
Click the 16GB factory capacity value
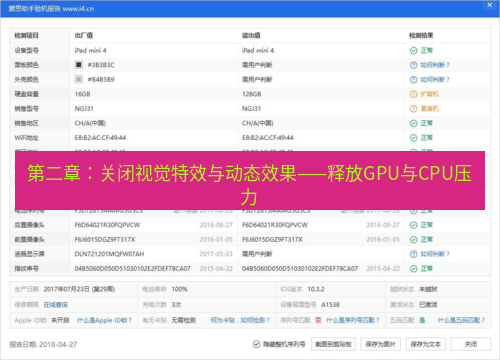coord(82,94)
